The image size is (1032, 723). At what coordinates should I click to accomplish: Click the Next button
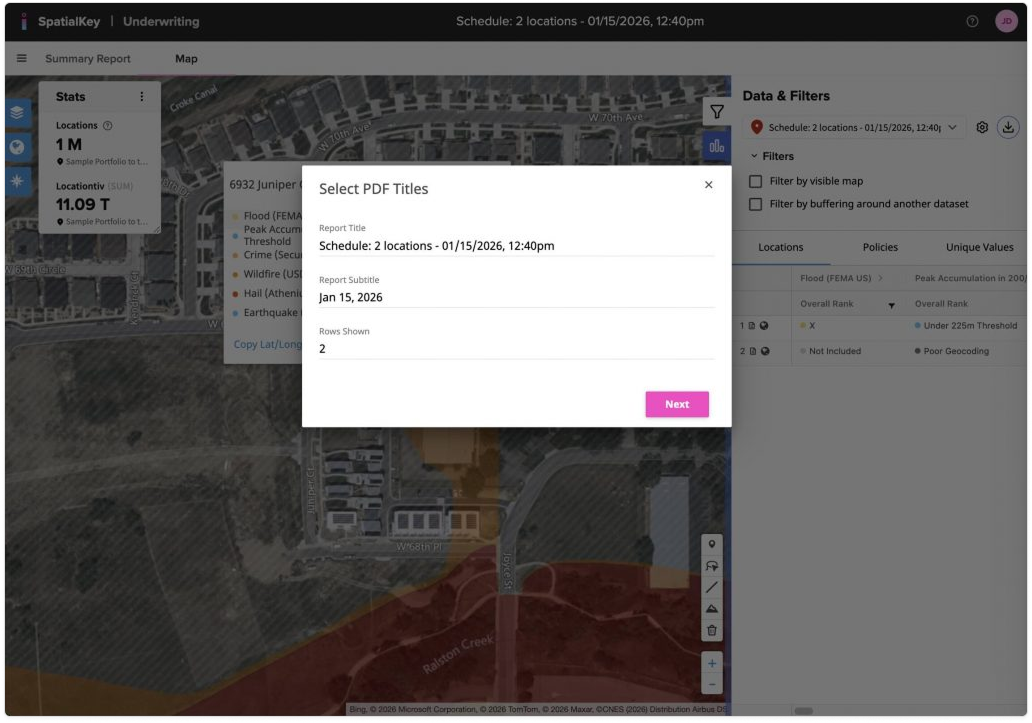click(x=677, y=404)
